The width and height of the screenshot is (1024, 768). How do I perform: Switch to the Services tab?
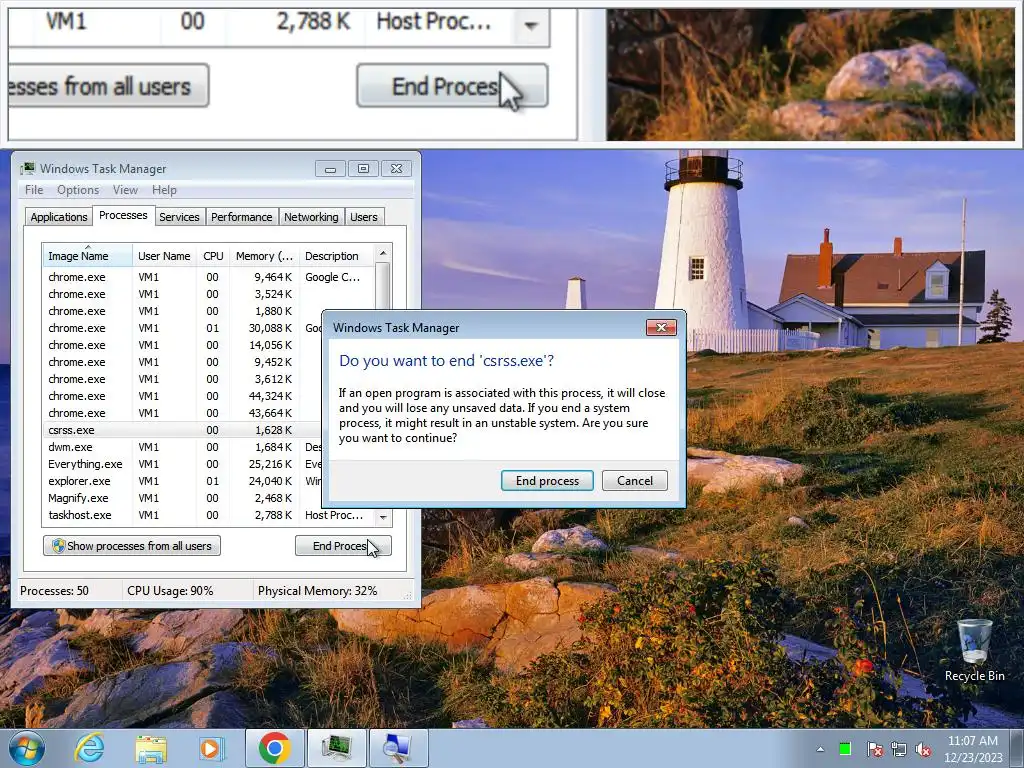point(179,217)
